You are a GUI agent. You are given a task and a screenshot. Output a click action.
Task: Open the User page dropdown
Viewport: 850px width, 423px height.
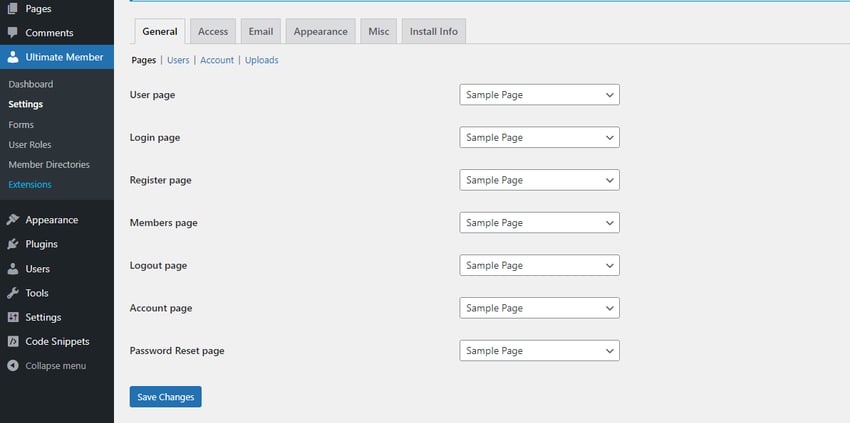click(x=539, y=95)
